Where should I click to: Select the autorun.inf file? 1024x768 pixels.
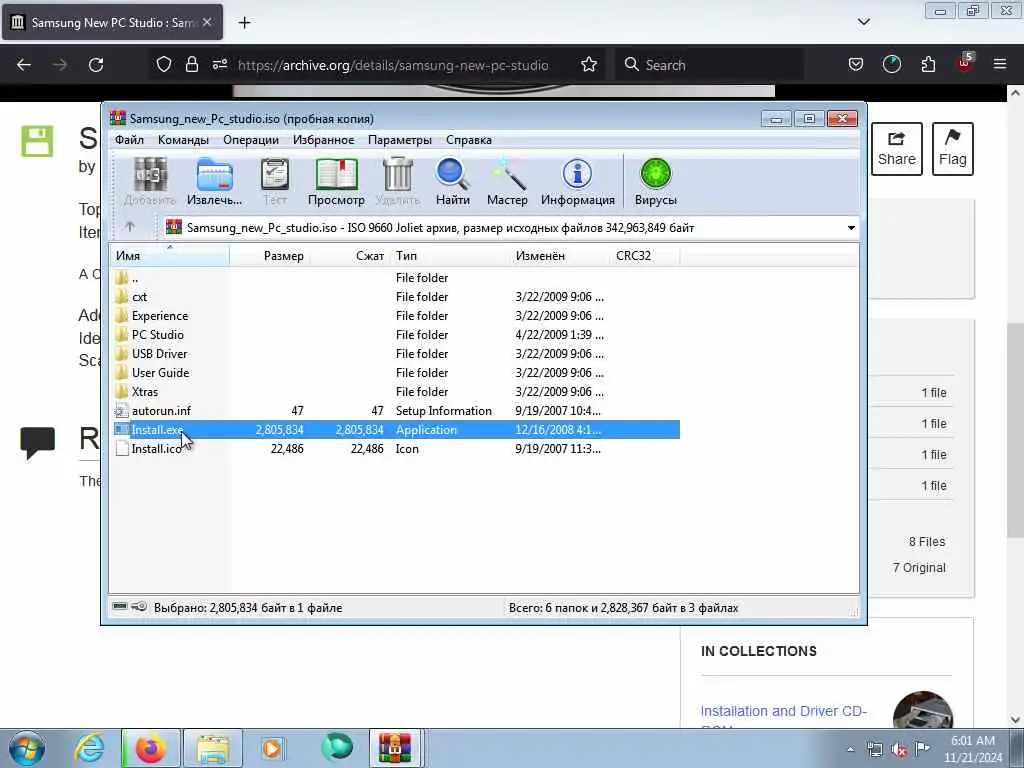(x=161, y=410)
